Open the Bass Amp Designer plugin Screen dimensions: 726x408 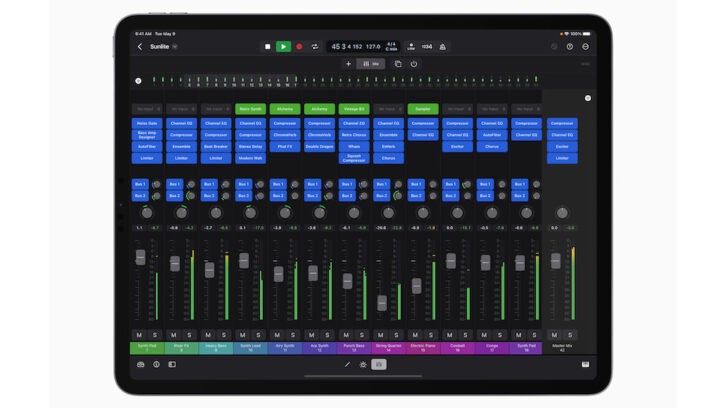point(147,135)
